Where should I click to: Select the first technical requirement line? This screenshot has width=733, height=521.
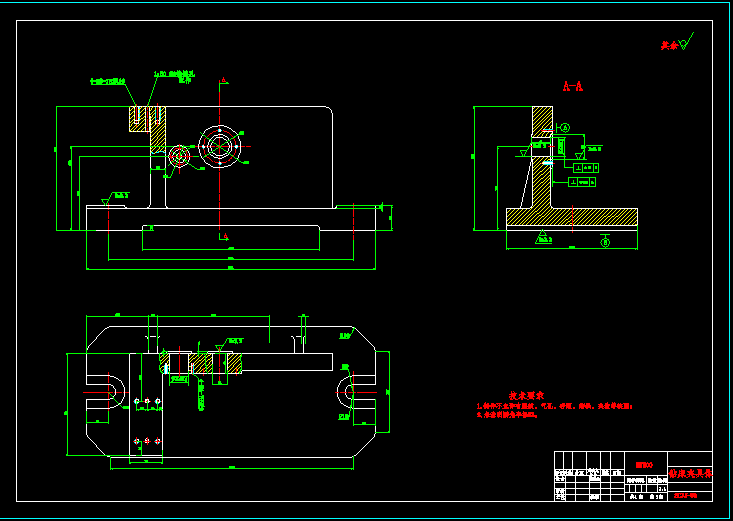(x=554, y=406)
